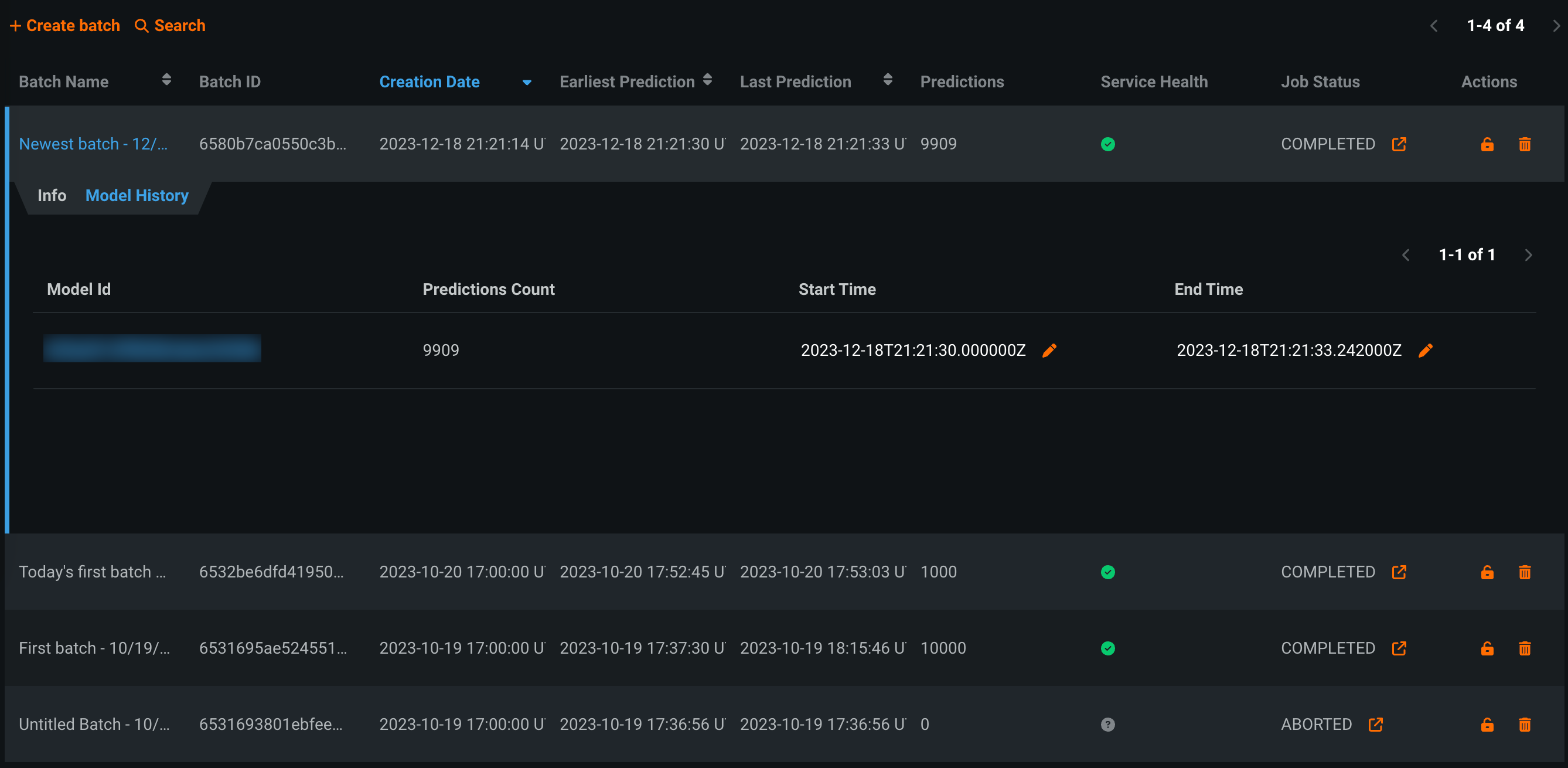The image size is (1568, 768).
Task: Click the Search magnifier icon
Action: coord(141,26)
